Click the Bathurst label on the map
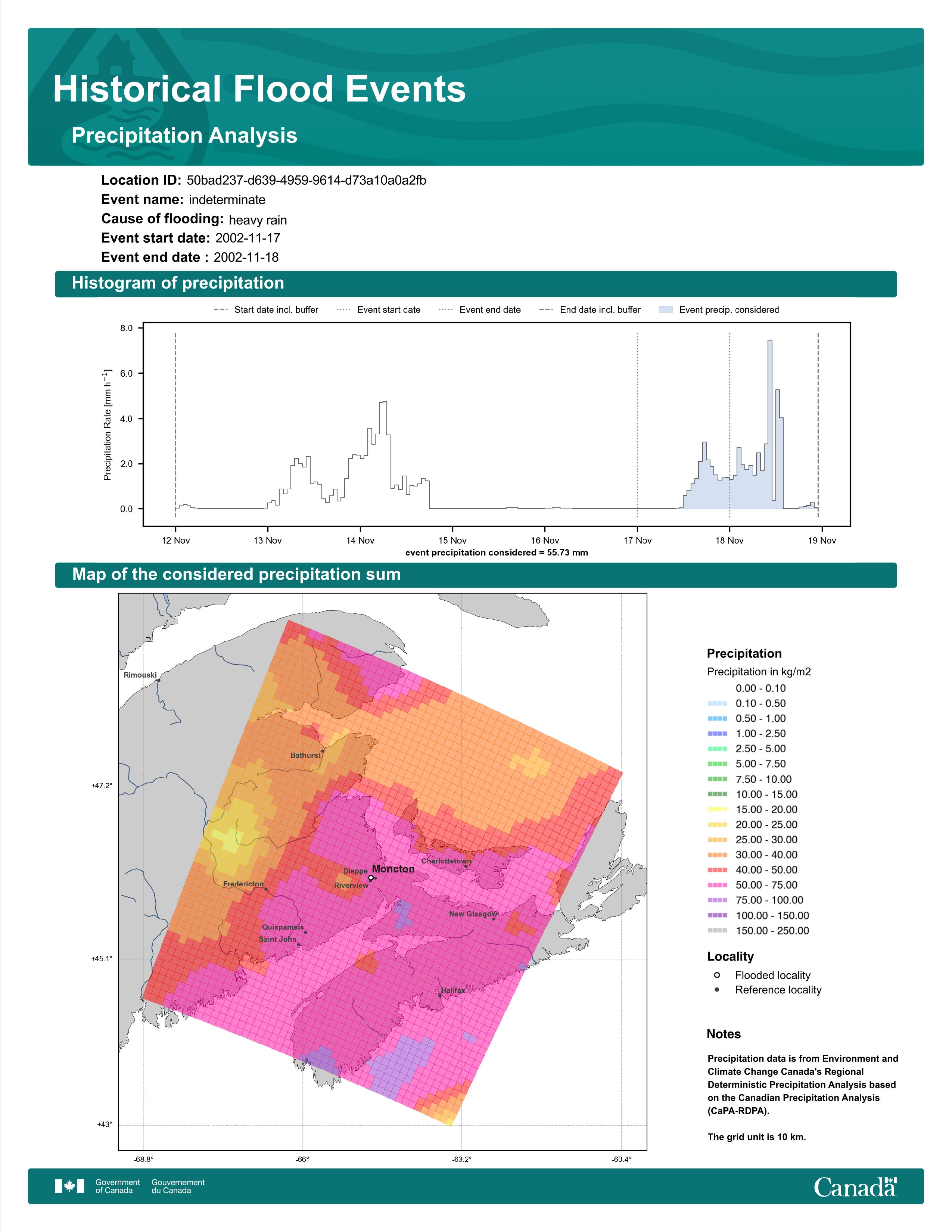 (x=305, y=755)
